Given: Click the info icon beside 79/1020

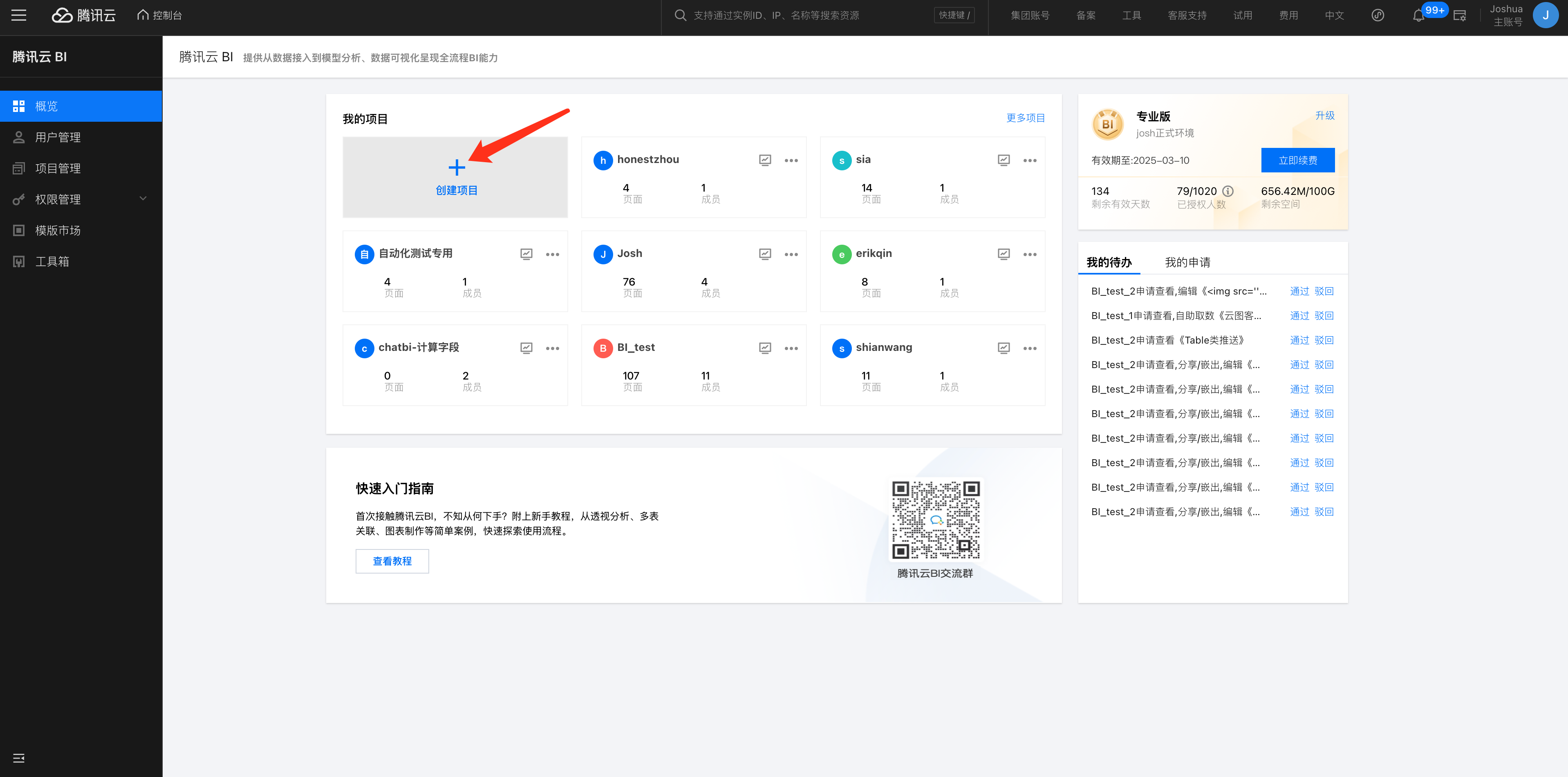Looking at the screenshot, I should (x=1228, y=191).
